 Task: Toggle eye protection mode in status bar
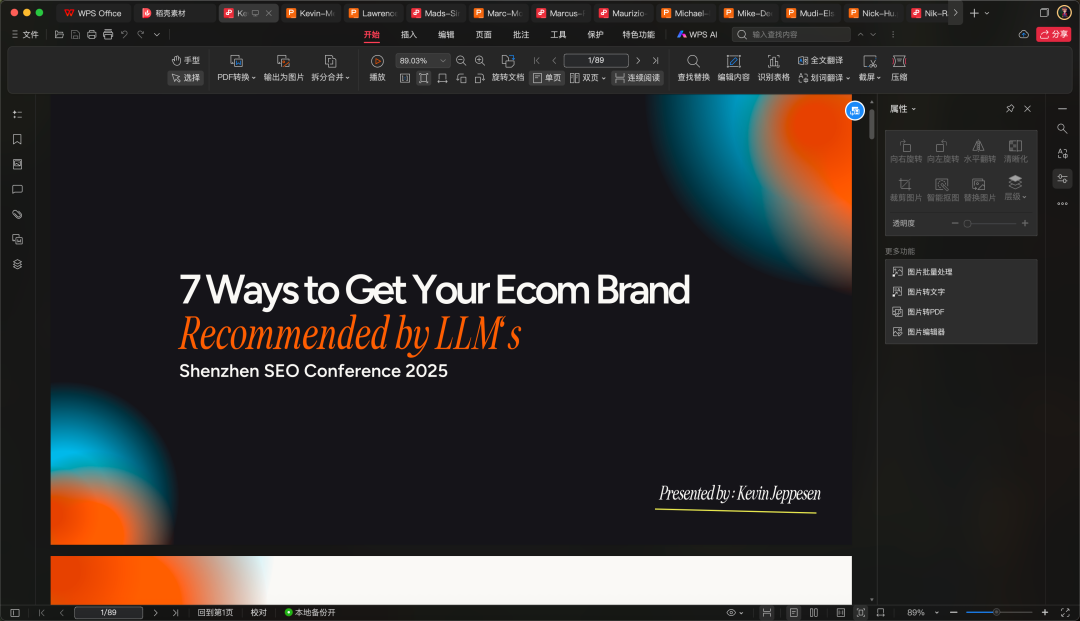735,612
